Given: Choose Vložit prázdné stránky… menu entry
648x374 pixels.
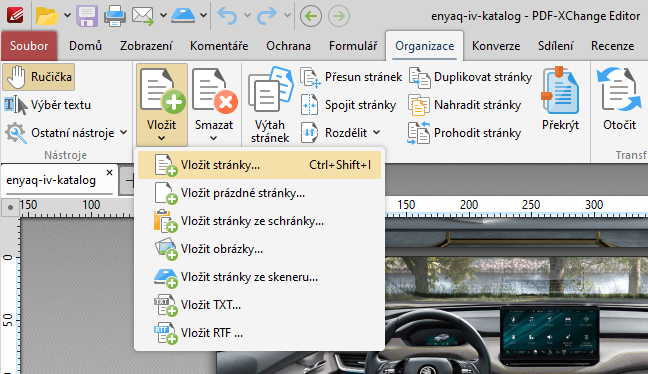Looking at the screenshot, I should pos(260,193).
